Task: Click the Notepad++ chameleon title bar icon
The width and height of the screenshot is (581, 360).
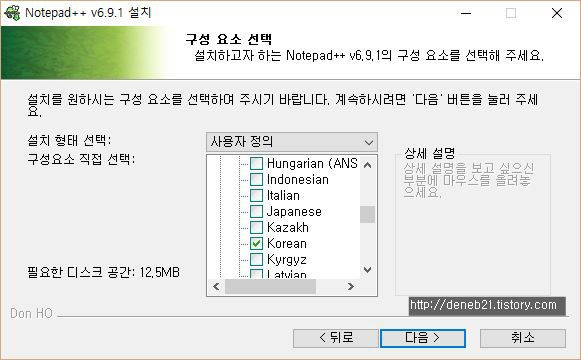Action: point(12,13)
